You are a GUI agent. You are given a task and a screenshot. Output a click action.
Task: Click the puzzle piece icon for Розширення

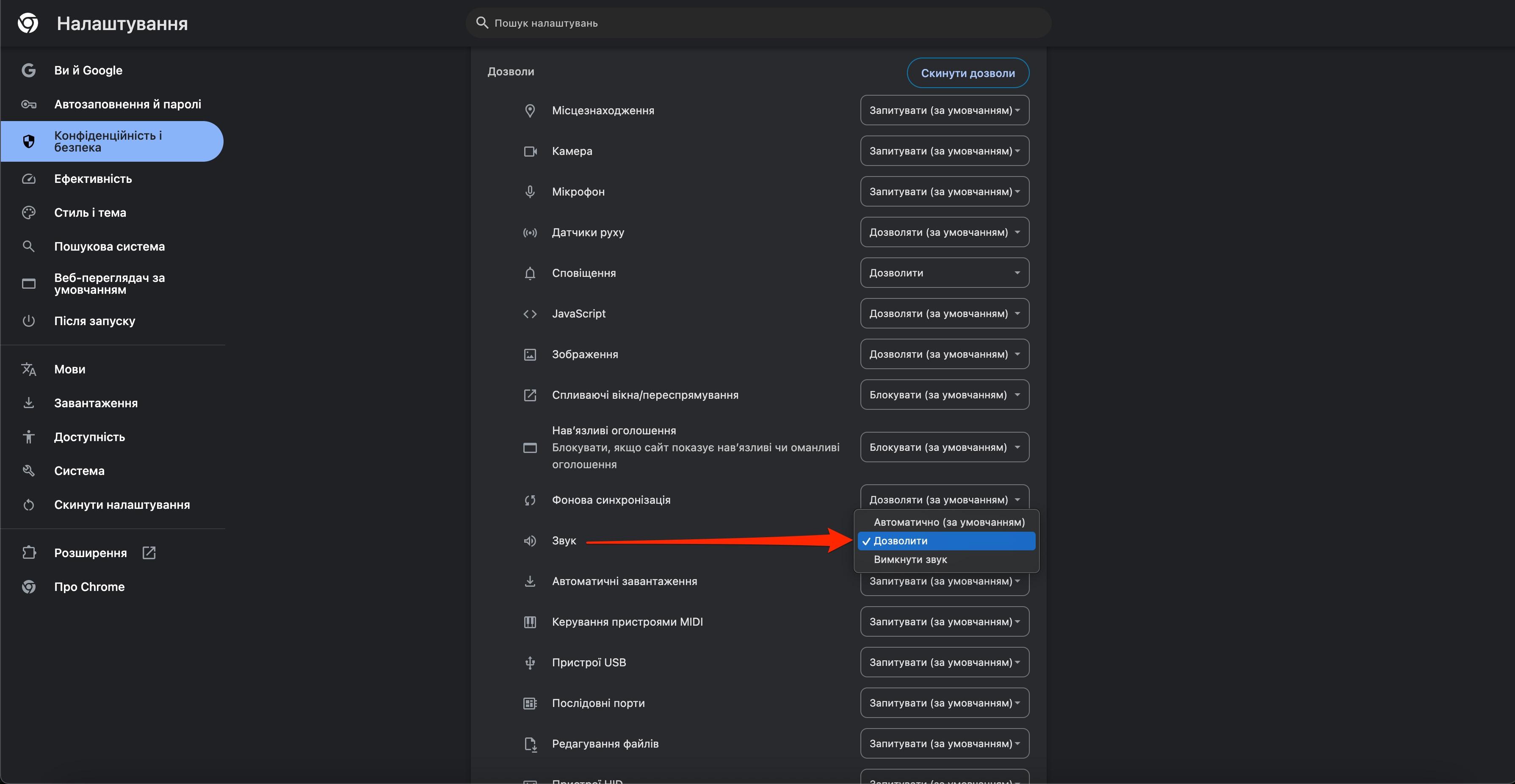pos(28,553)
